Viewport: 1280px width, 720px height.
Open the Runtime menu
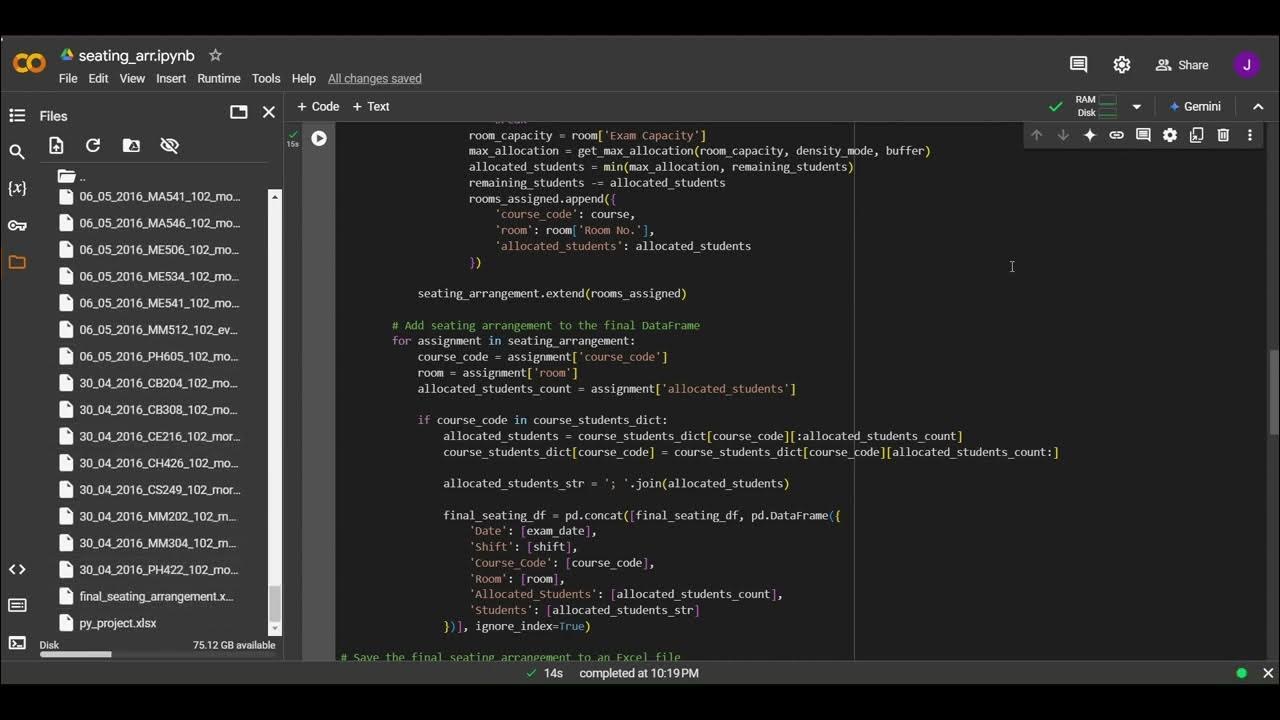pos(219,78)
